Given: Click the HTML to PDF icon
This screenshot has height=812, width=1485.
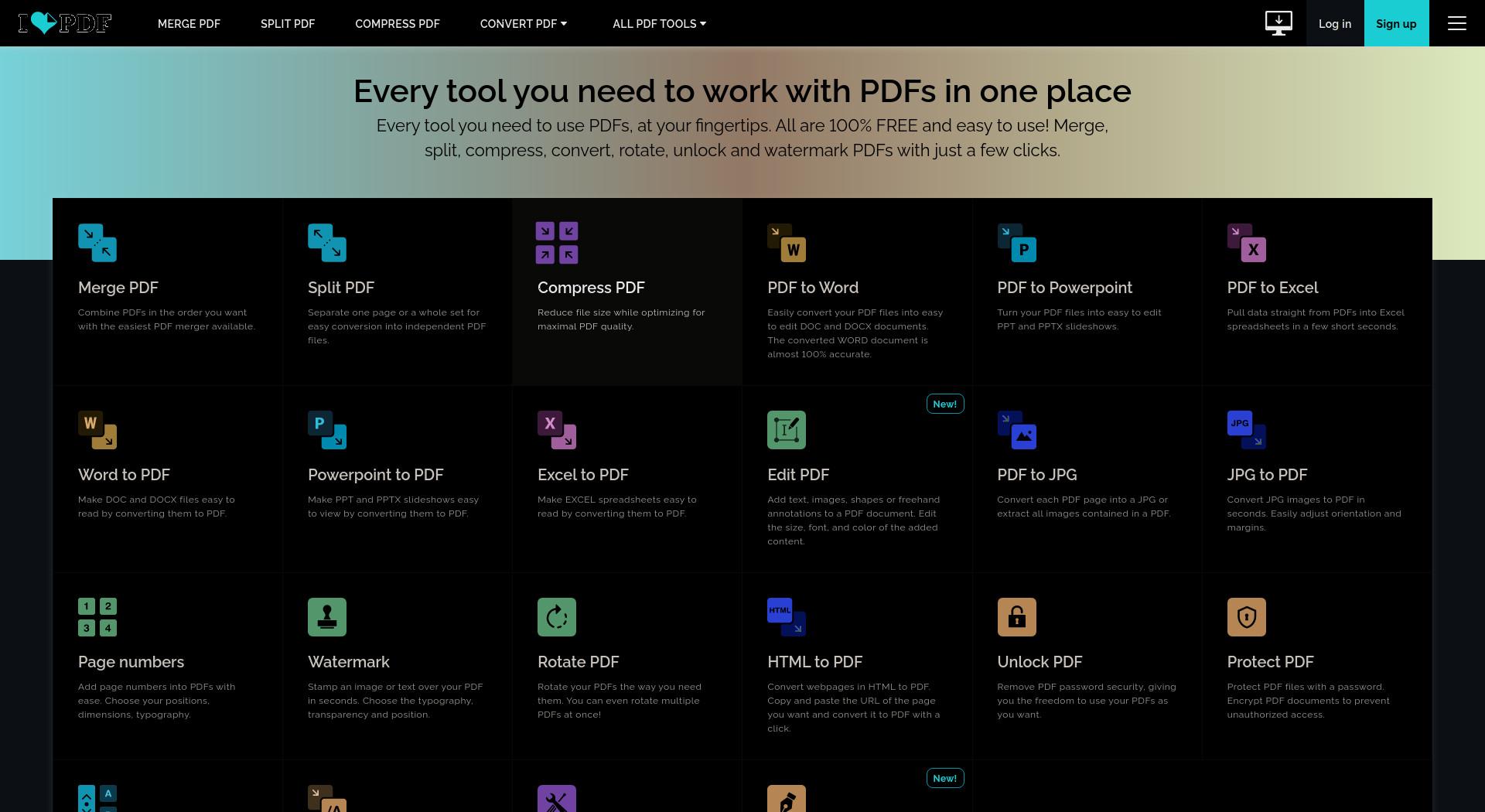Looking at the screenshot, I should 787,617.
